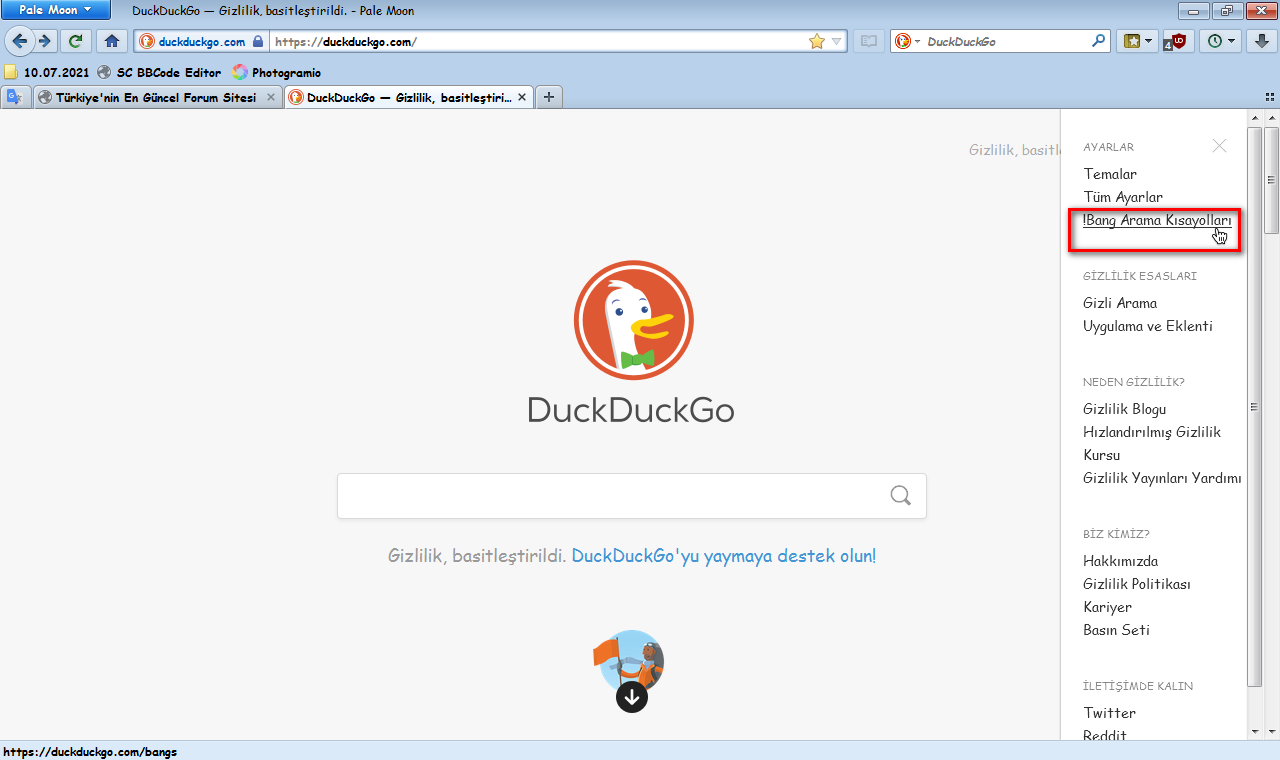Open the 10.07.2021 bookmark folder

point(47,72)
